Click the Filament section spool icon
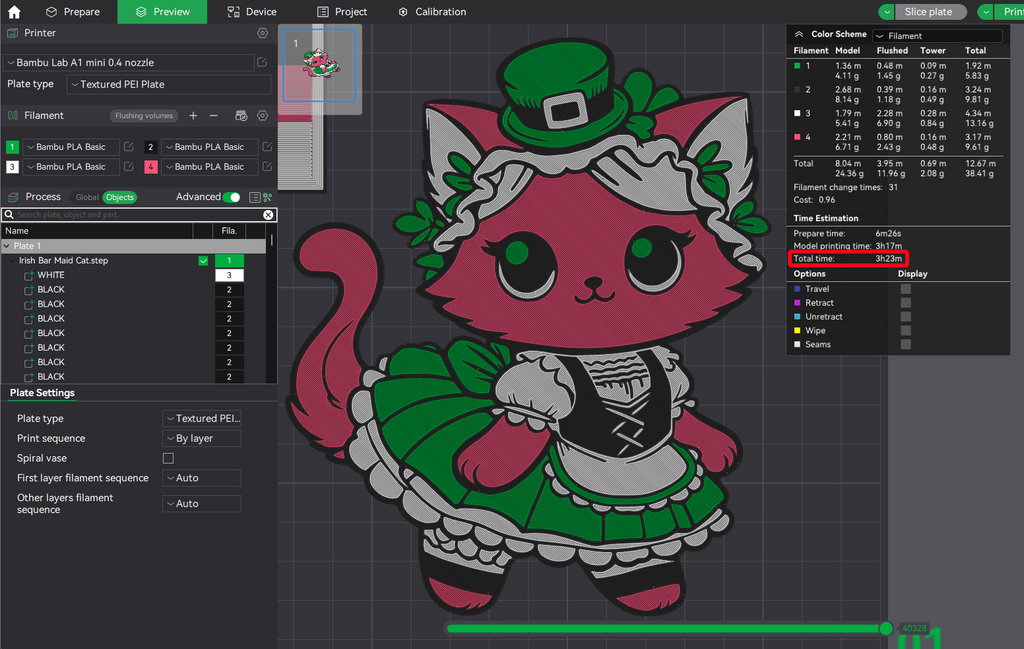This screenshot has height=649, width=1024. coord(12,116)
